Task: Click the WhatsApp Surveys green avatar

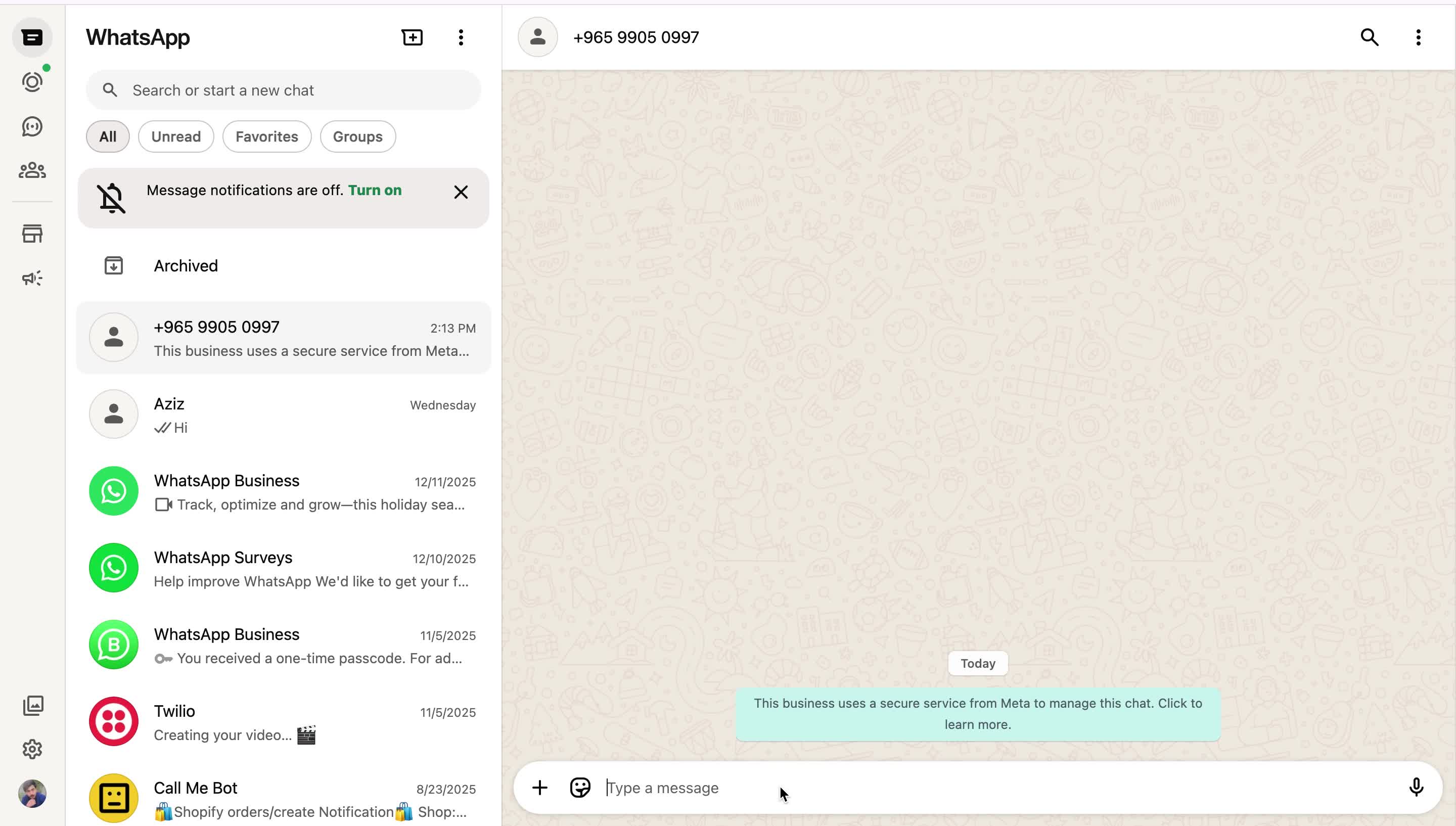Action: click(x=113, y=568)
